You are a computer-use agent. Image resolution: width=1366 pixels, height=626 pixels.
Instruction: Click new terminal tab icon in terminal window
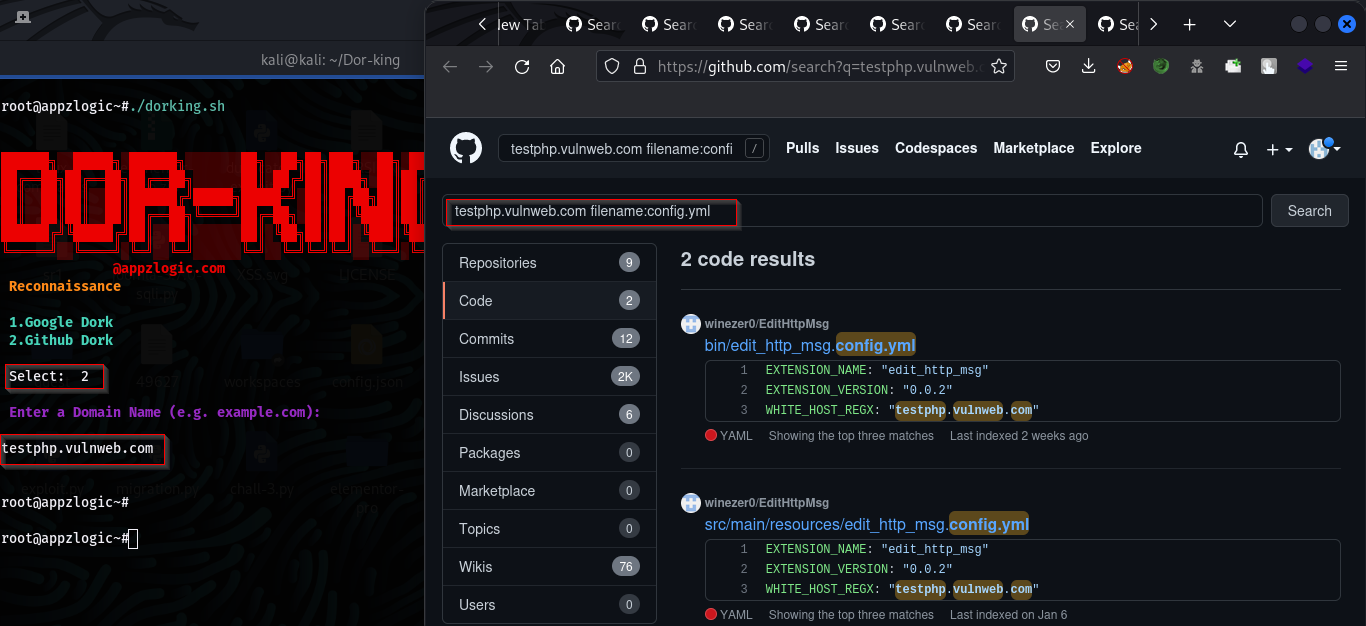point(23,17)
